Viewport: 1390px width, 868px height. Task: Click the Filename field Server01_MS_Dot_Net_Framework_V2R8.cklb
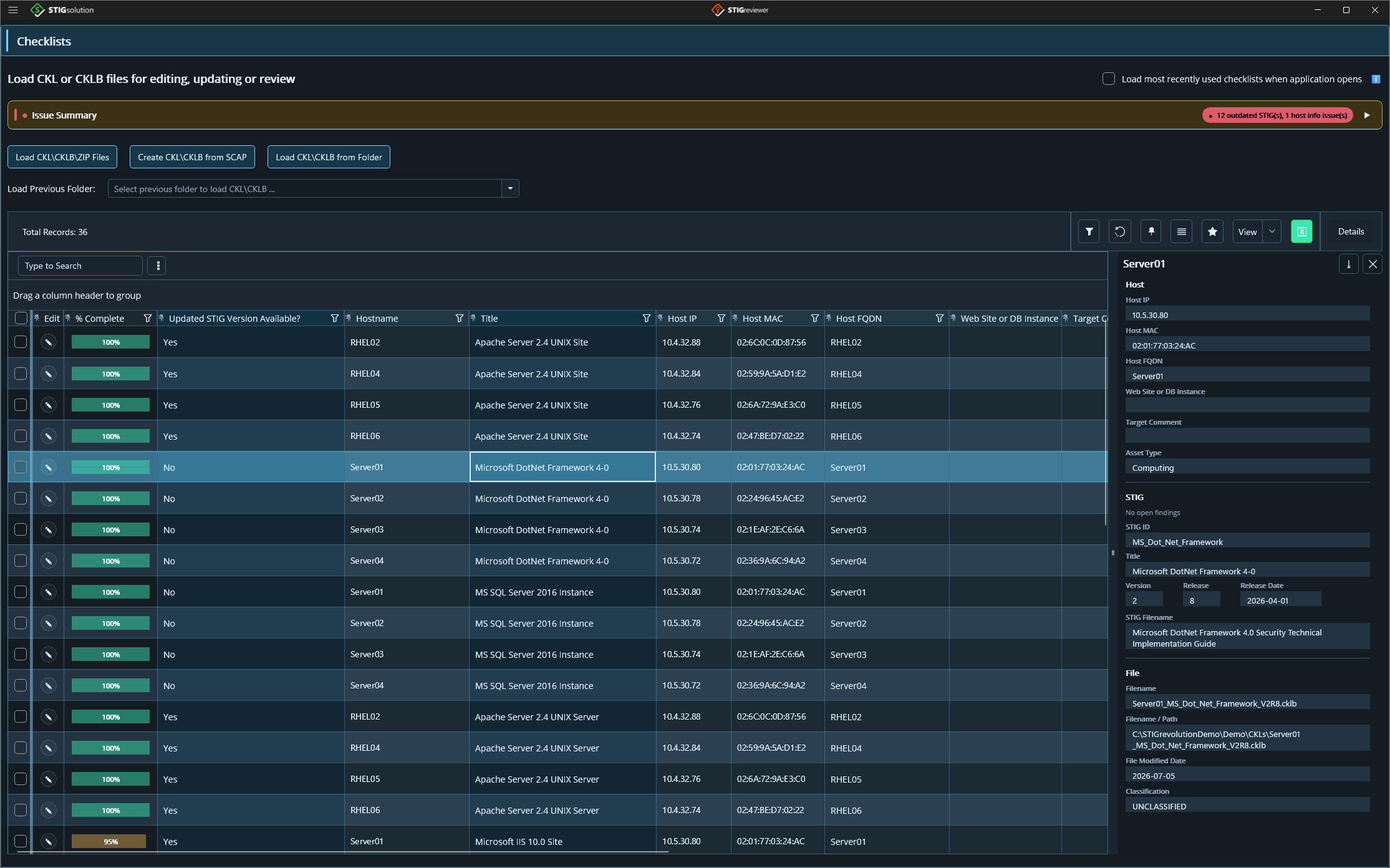[x=1247, y=703]
